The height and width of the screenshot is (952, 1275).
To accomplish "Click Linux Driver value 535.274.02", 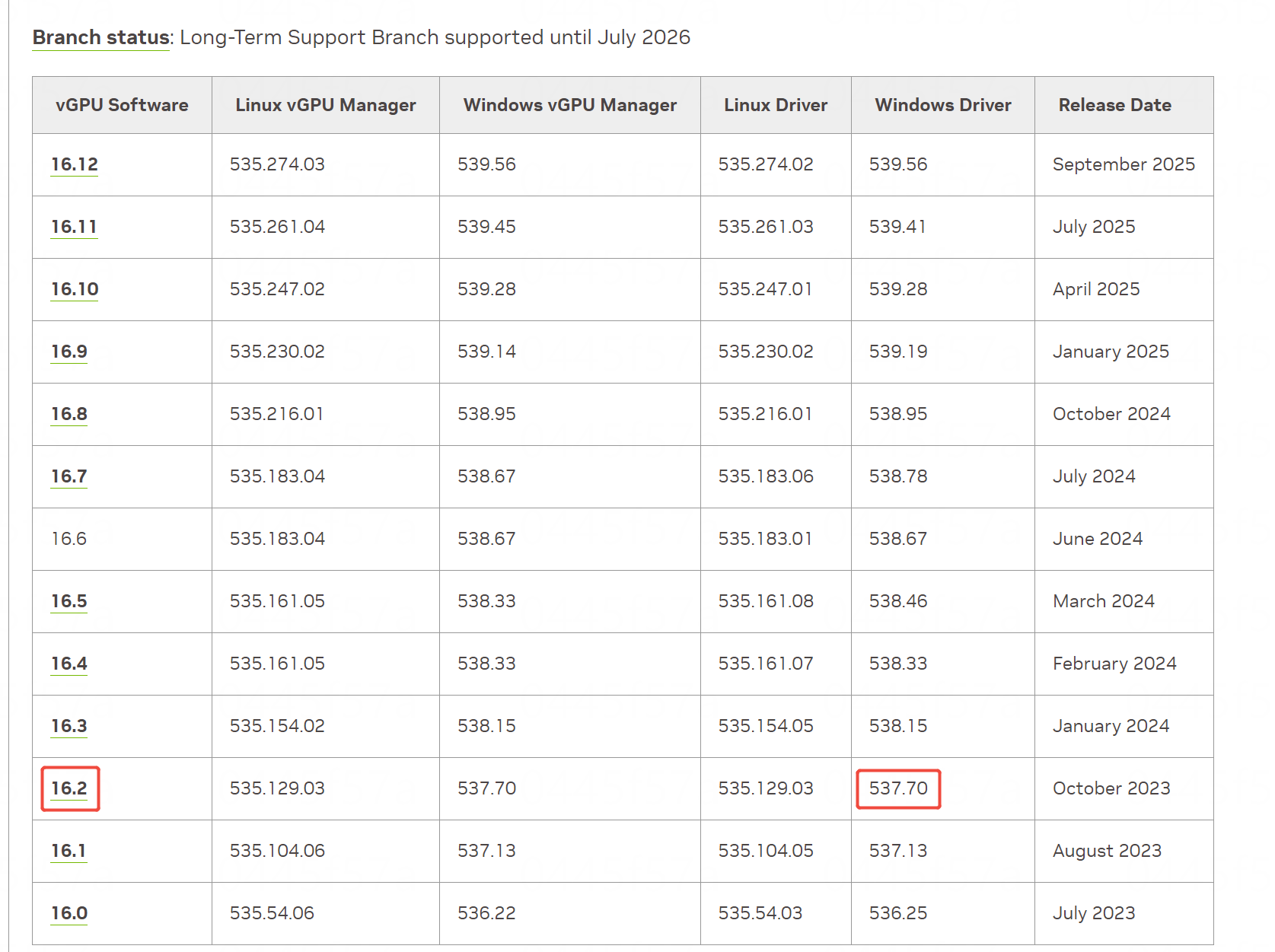I will [766, 164].
